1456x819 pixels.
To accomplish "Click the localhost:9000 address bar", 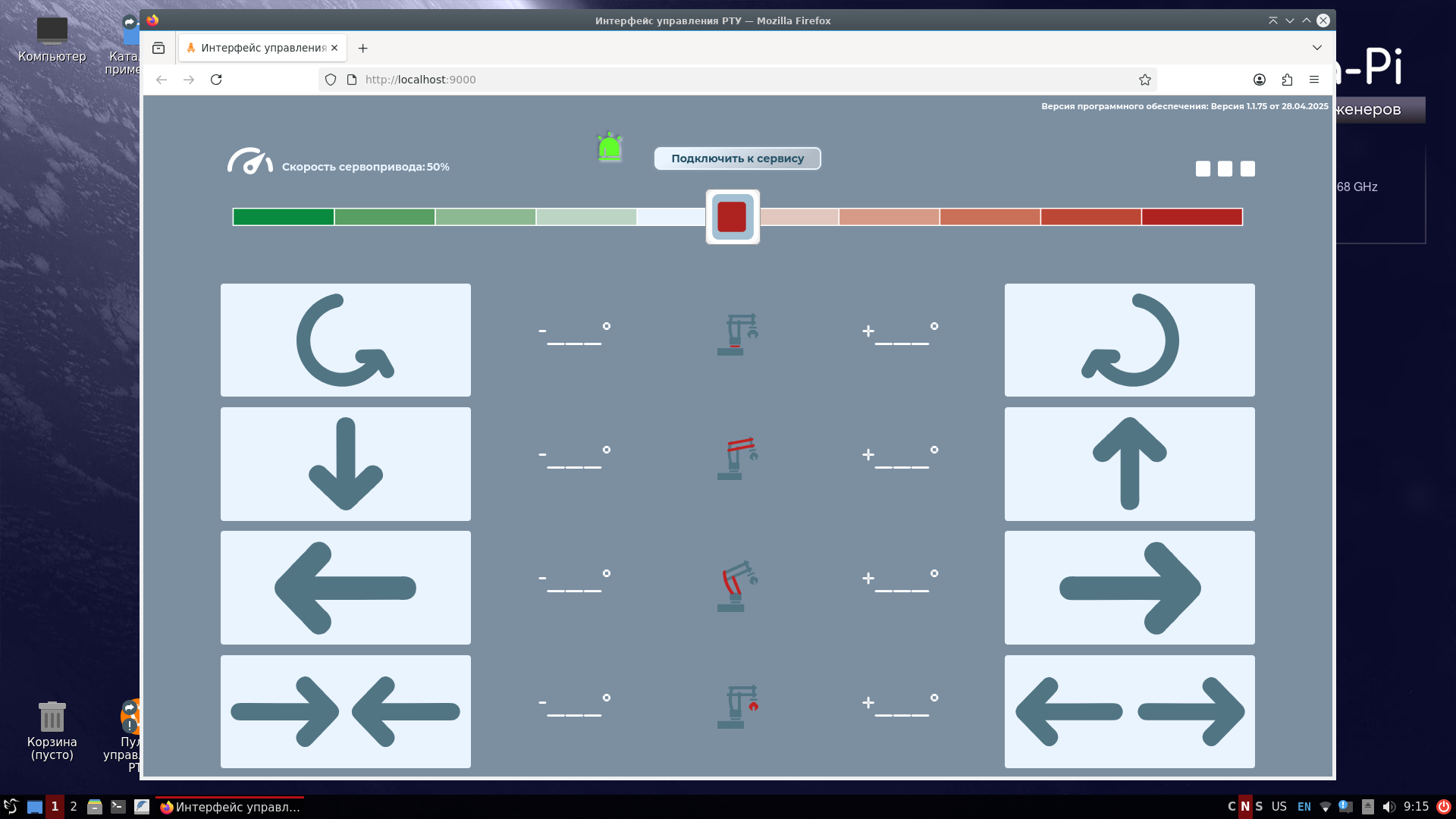I will (728, 80).
